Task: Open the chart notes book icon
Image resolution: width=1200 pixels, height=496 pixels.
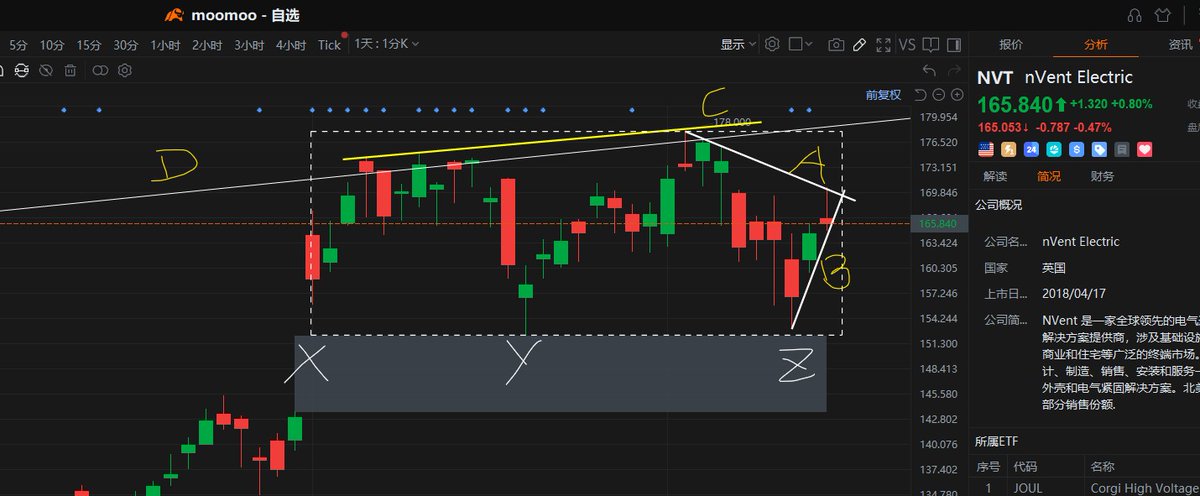Action: tap(929, 44)
